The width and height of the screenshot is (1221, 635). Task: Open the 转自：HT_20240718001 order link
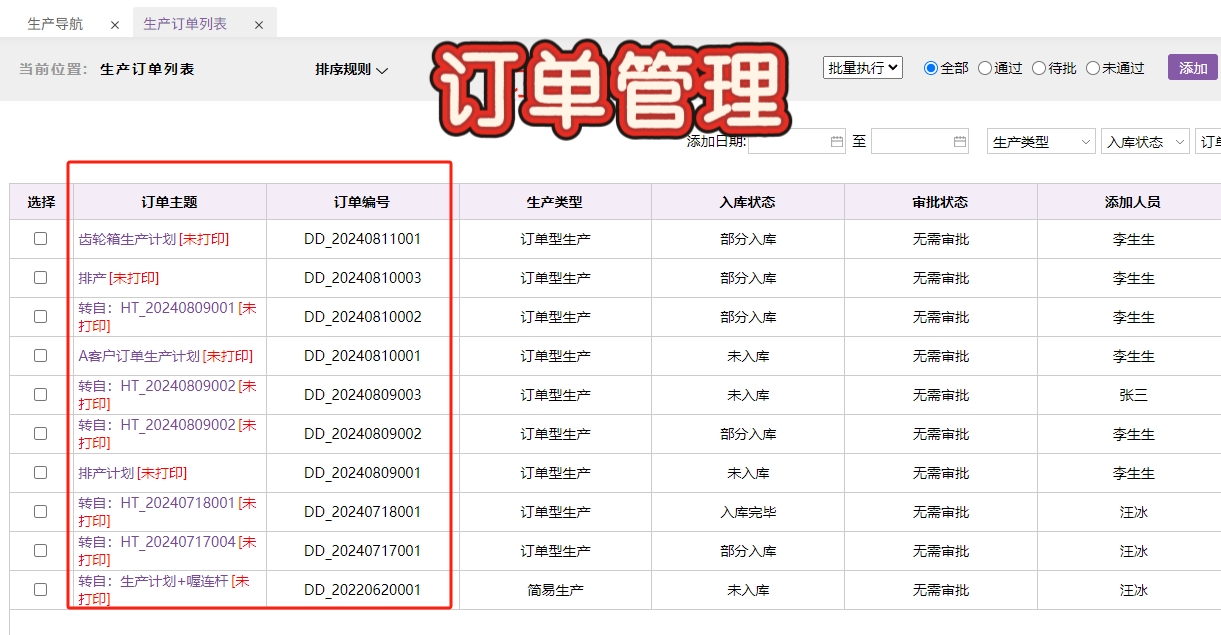coord(156,503)
